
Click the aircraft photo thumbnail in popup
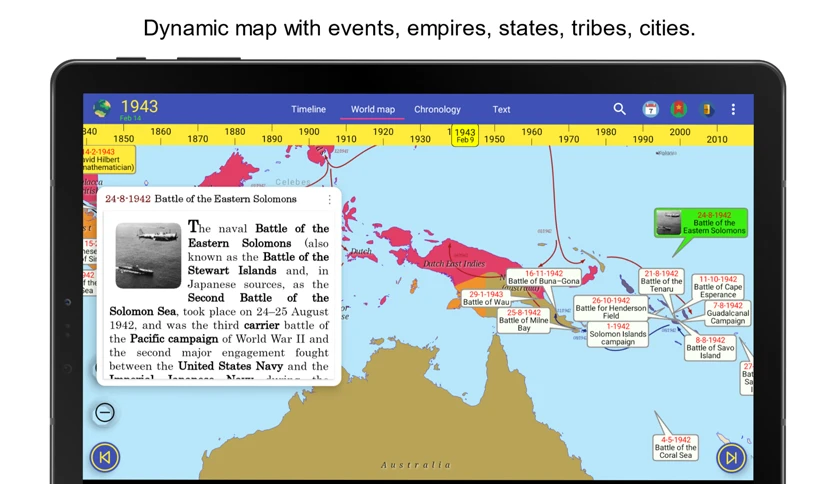coord(148,255)
